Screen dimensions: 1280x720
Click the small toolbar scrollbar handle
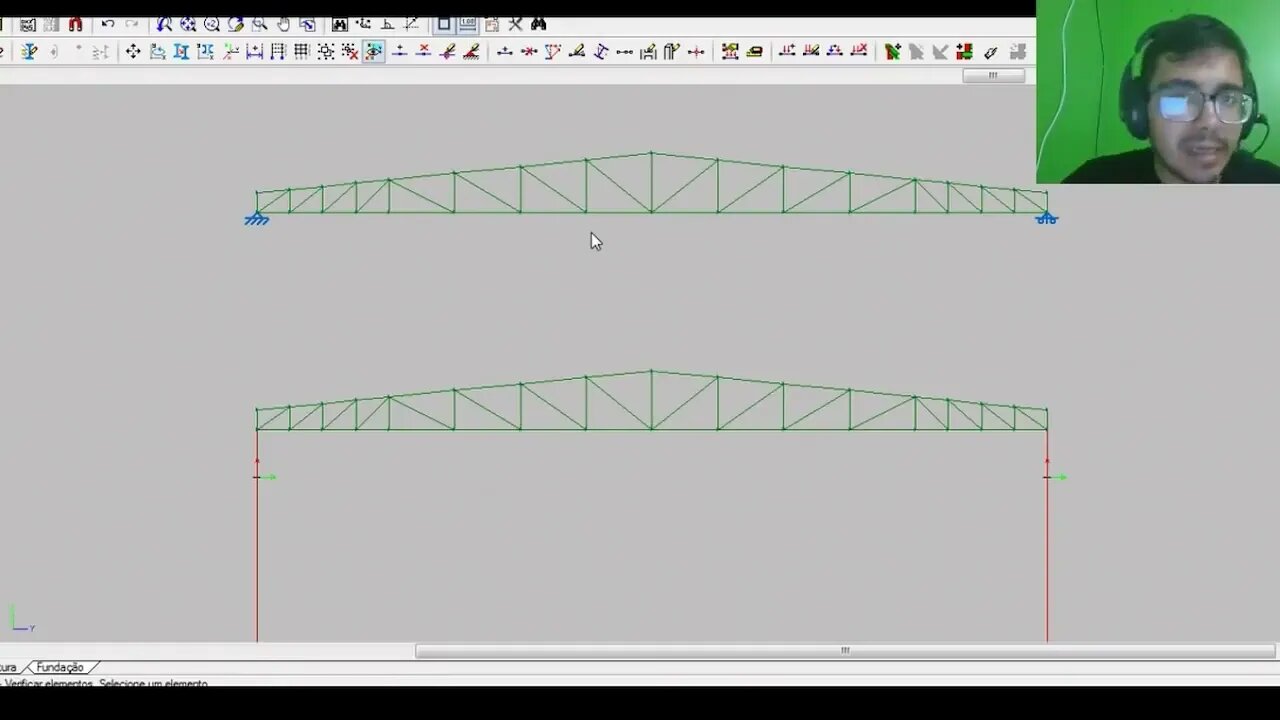pyautogui.click(x=993, y=75)
